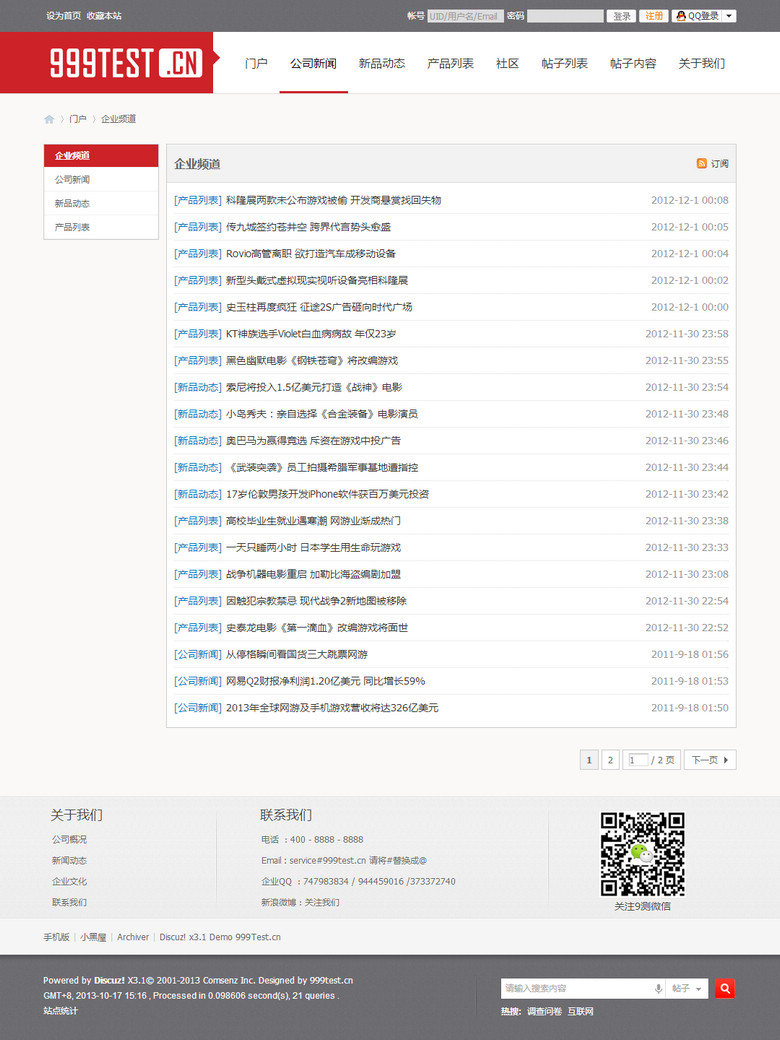Open the 社区 navigation tab
The height and width of the screenshot is (1040, 780).
507,64
